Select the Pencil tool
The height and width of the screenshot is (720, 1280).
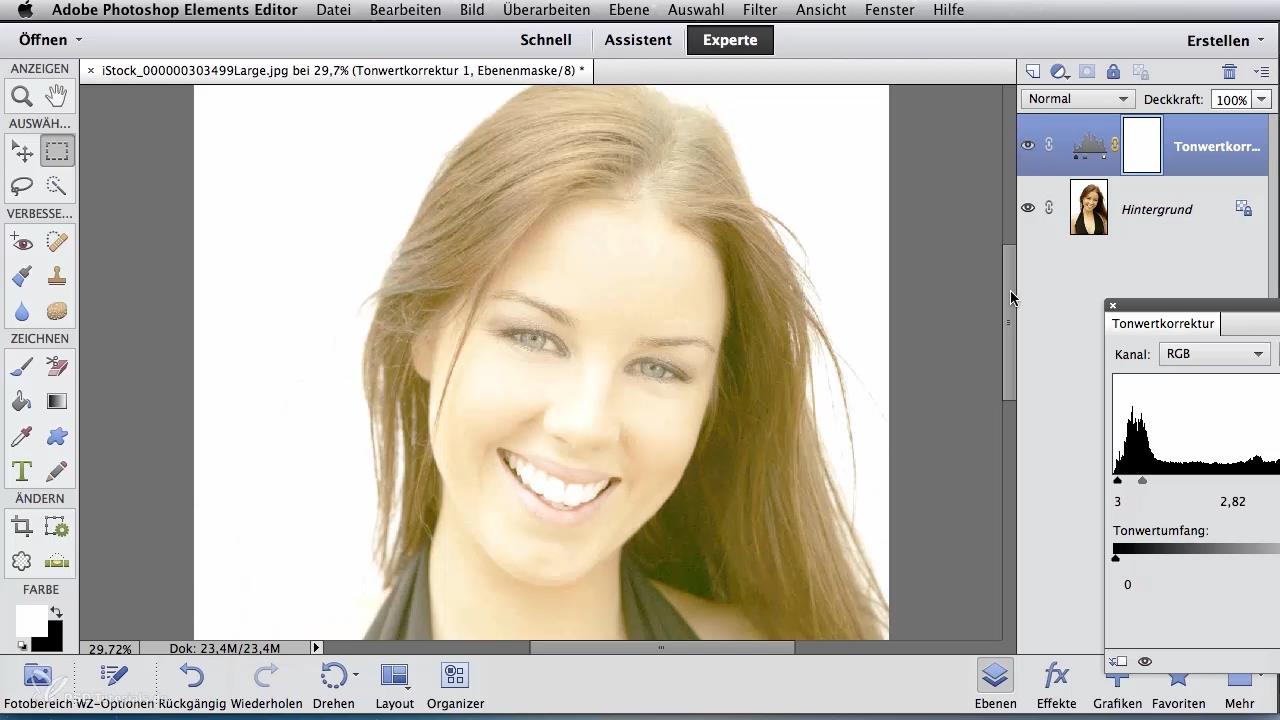[x=57, y=471]
